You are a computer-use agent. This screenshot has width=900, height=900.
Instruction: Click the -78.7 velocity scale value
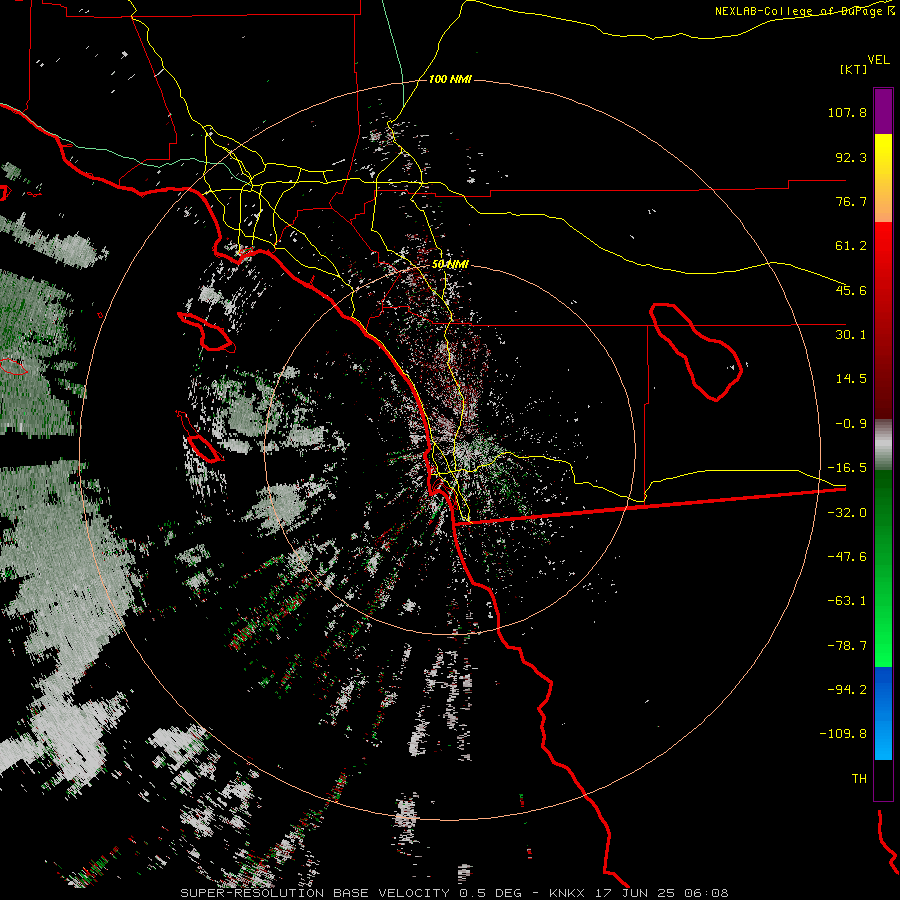tap(847, 646)
